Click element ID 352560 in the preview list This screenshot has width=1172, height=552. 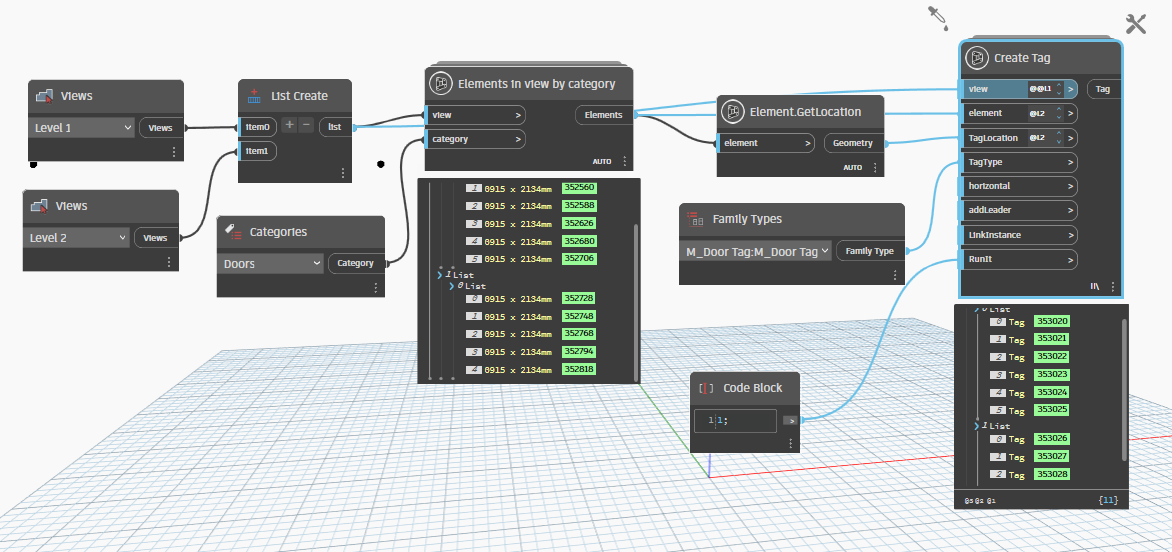click(579, 188)
